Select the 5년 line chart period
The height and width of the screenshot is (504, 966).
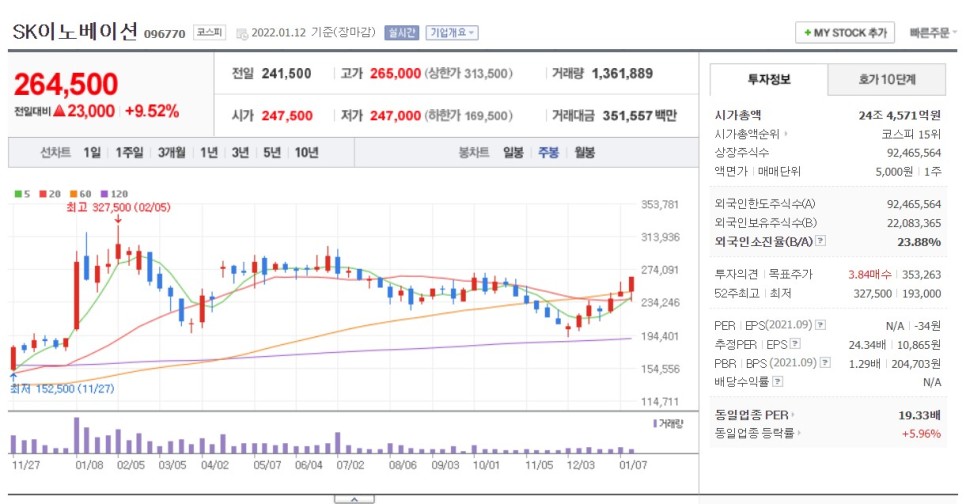click(272, 152)
